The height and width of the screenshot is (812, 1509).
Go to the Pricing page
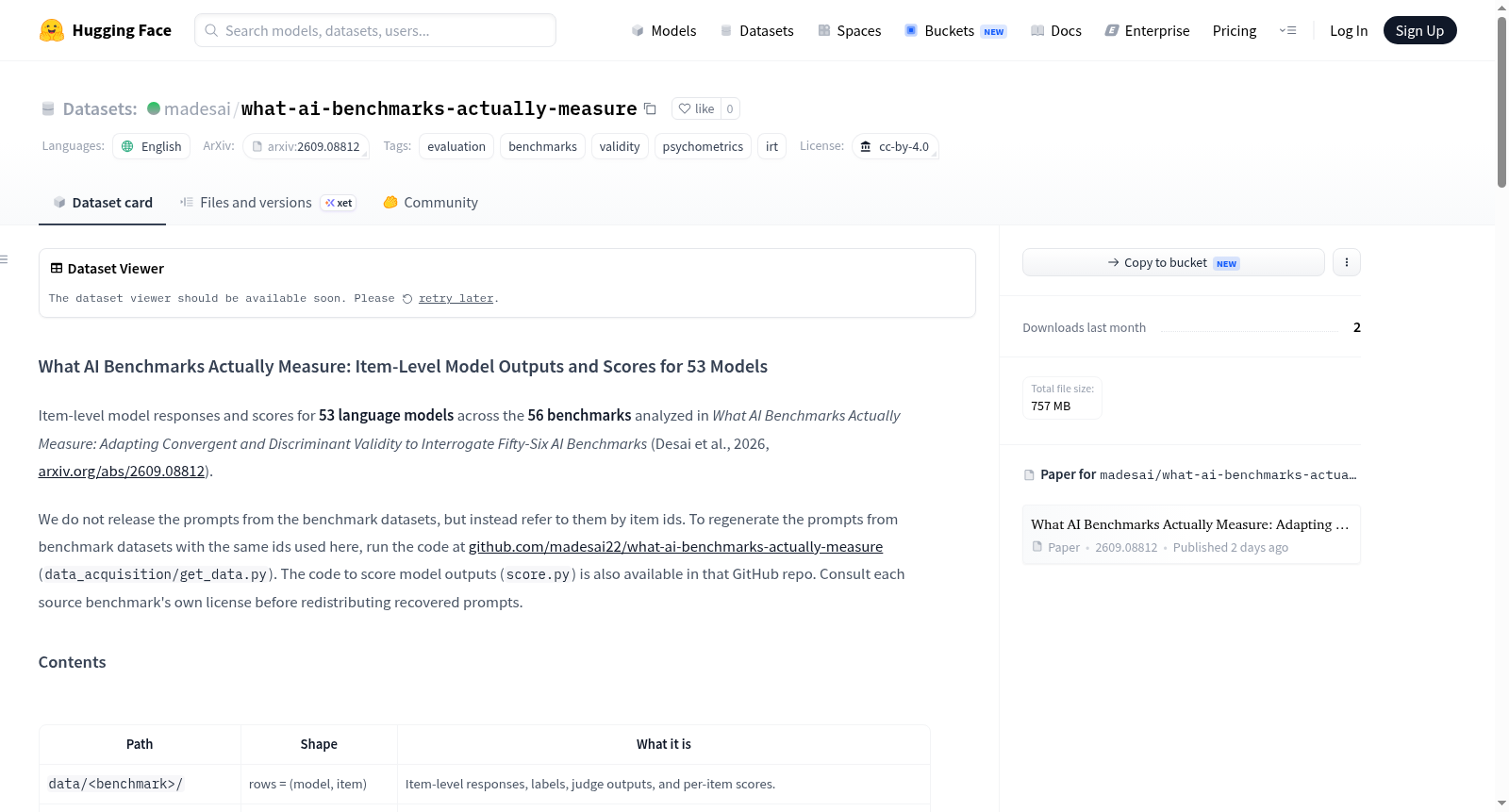pos(1235,30)
